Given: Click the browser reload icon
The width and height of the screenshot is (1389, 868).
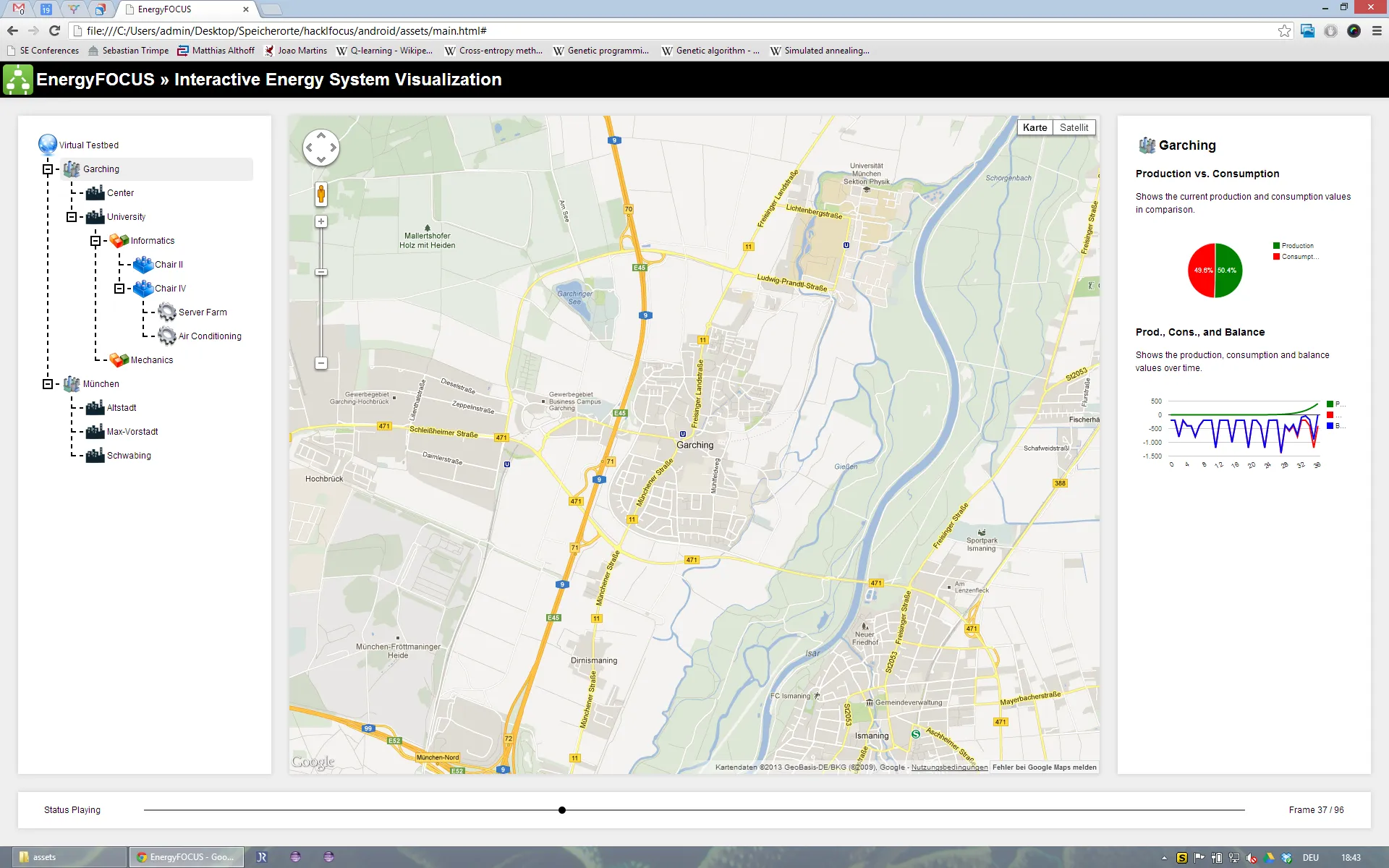Looking at the screenshot, I should click(x=54, y=30).
